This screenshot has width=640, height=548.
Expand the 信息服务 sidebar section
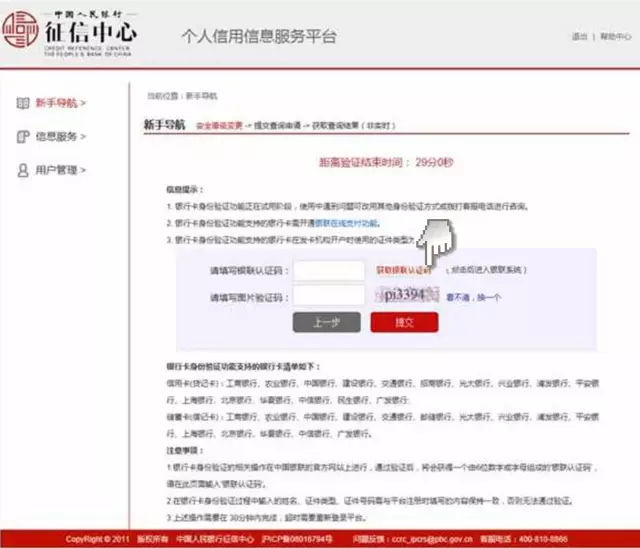pos(60,136)
